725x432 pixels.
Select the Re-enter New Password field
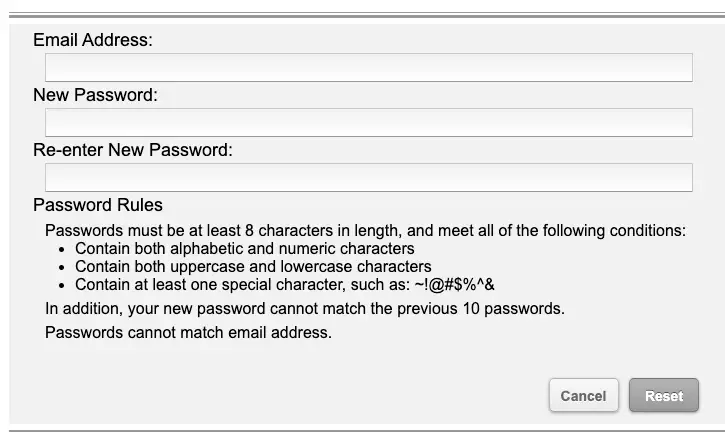[x=368, y=177]
